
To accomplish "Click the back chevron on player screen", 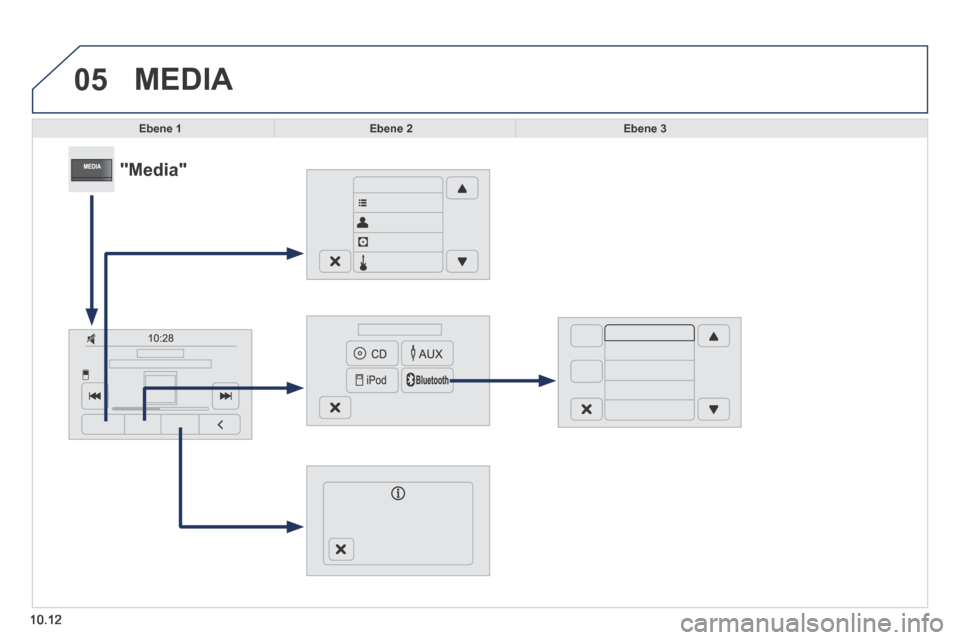I will click(x=220, y=424).
